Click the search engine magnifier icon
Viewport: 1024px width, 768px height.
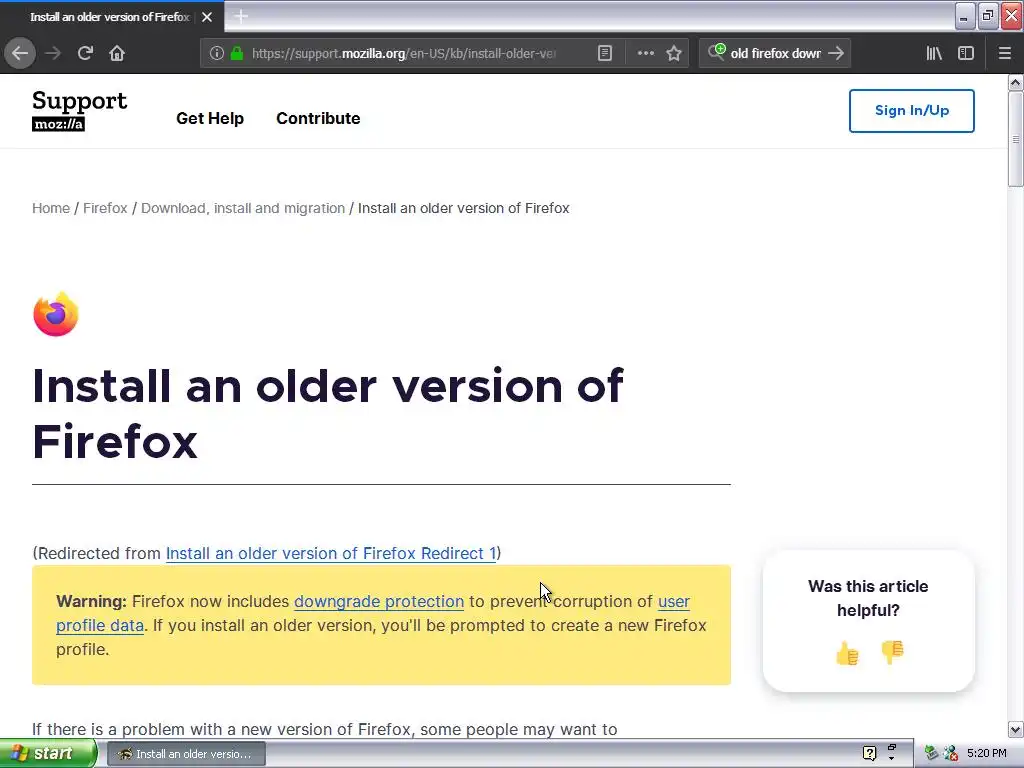[x=716, y=52]
